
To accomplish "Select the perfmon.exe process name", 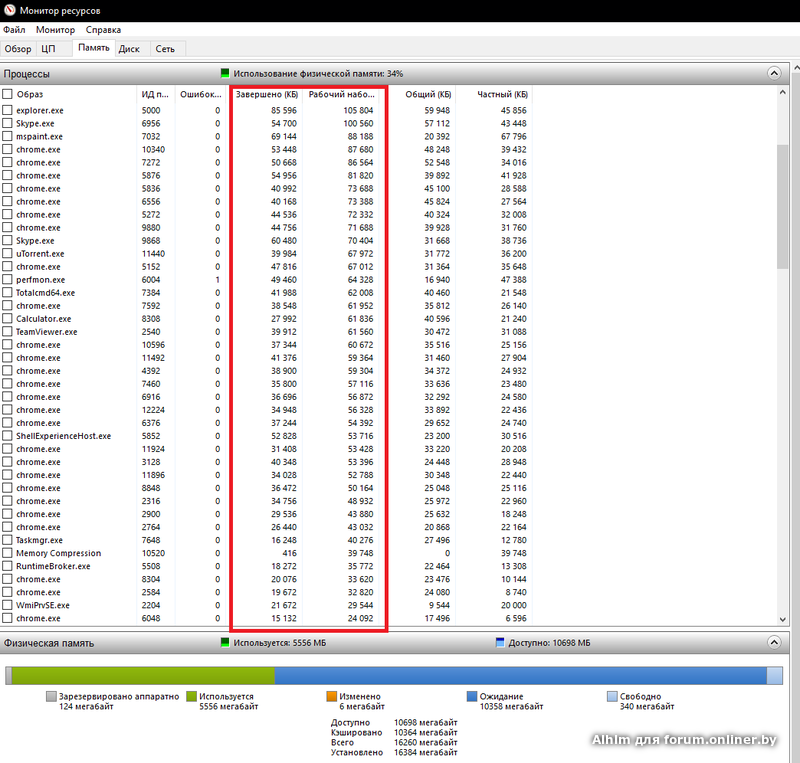I will (x=40, y=280).
